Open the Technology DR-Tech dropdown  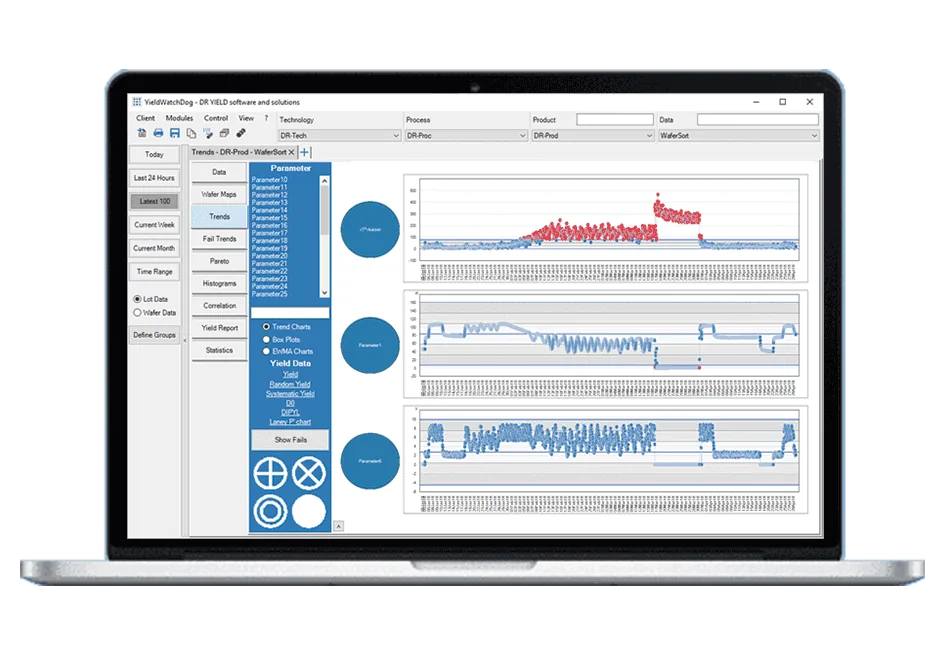tap(339, 136)
